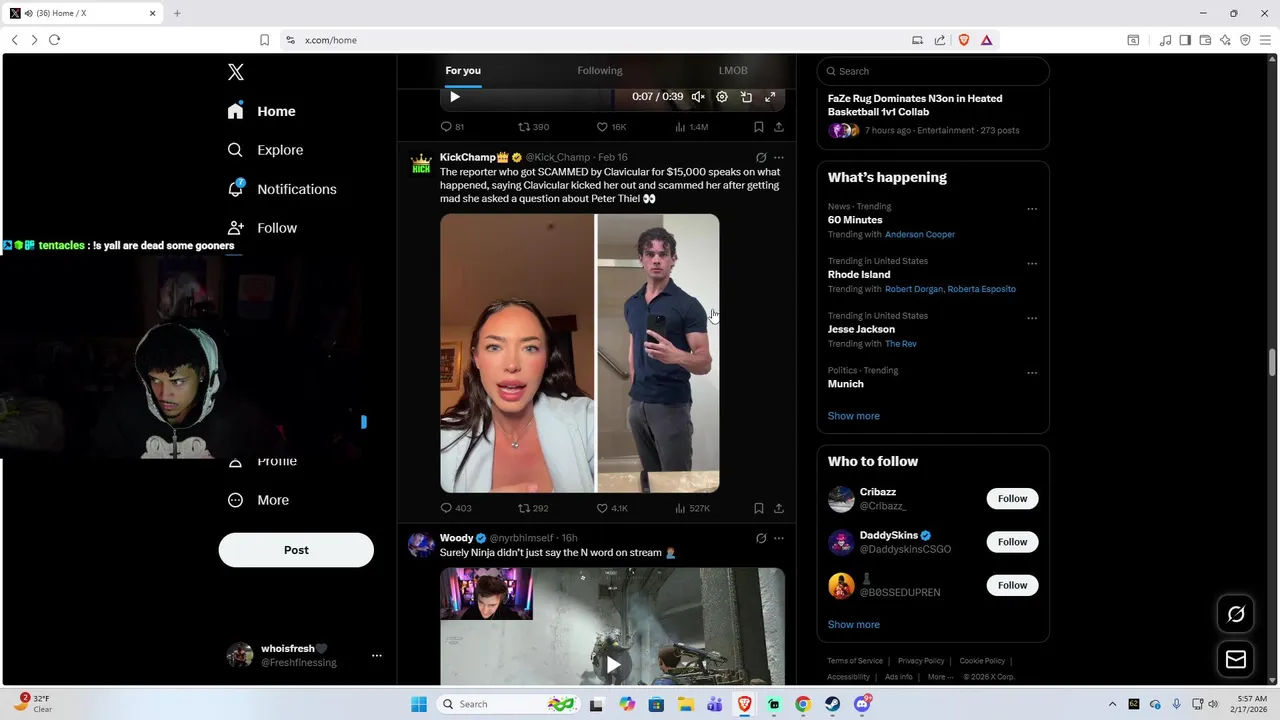This screenshot has height=720, width=1280.
Task: Repost KickChamp post with 292 reposts
Action: pyautogui.click(x=533, y=508)
